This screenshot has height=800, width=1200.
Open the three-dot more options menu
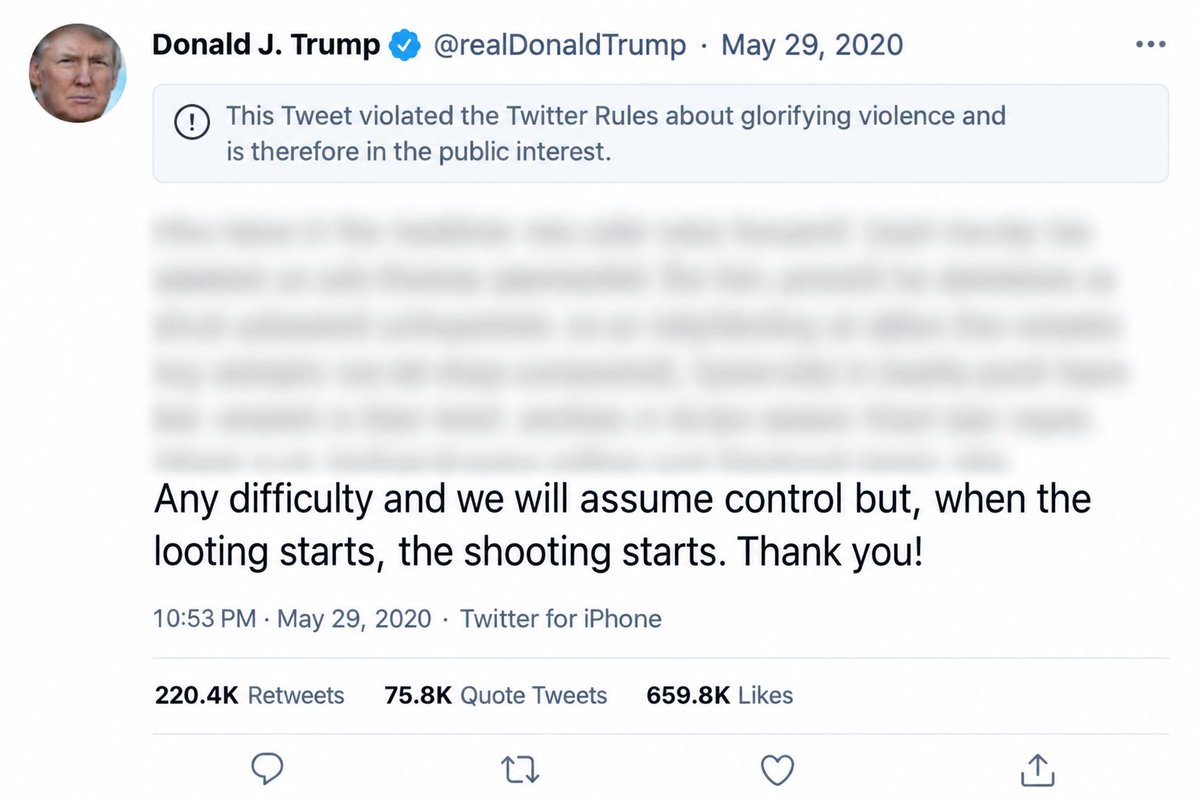[x=1151, y=46]
